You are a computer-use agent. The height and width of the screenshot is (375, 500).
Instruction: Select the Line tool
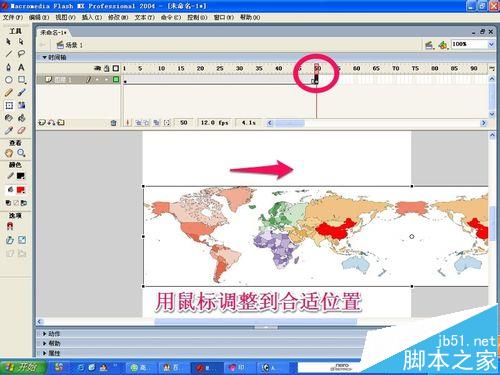pos(9,54)
